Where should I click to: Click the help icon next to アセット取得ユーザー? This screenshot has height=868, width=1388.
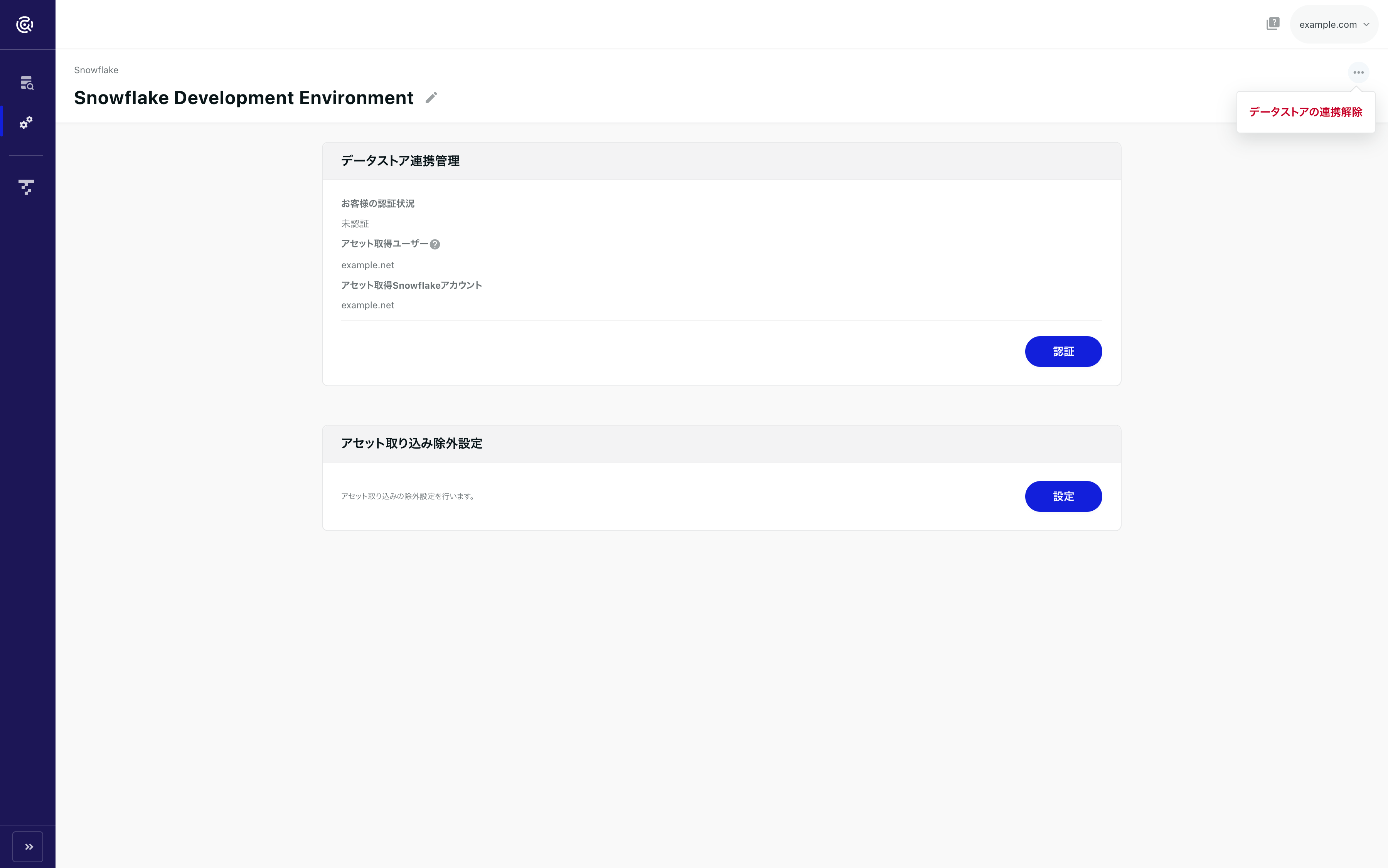point(435,244)
